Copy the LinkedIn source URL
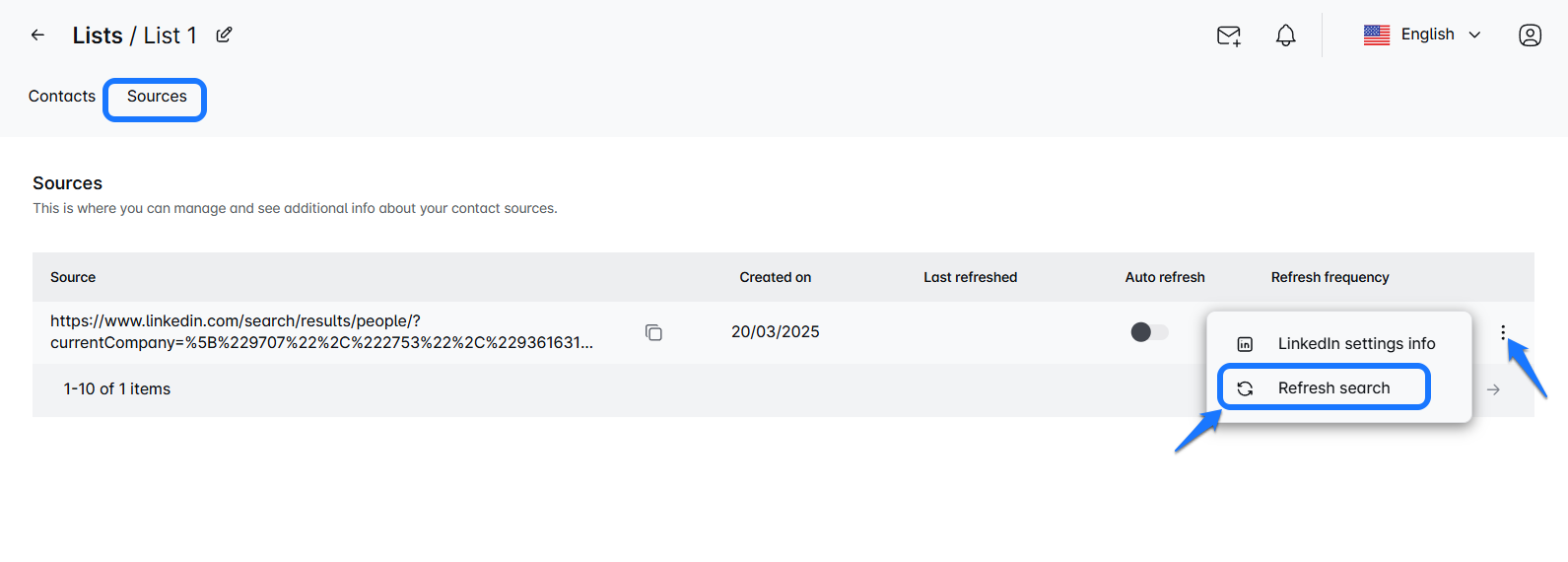 point(653,332)
